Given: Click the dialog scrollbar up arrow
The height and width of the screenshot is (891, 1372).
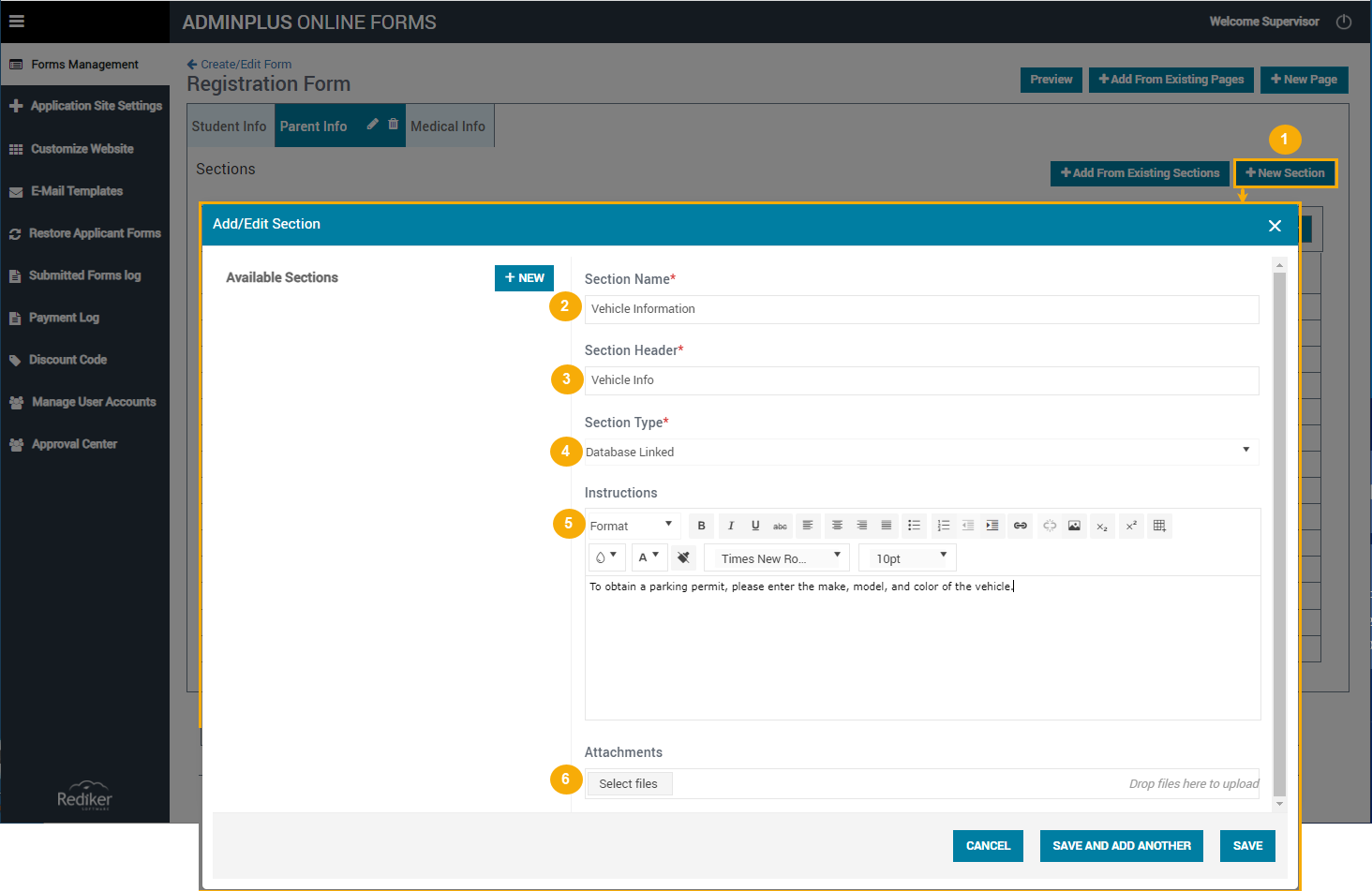Looking at the screenshot, I should (x=1280, y=266).
